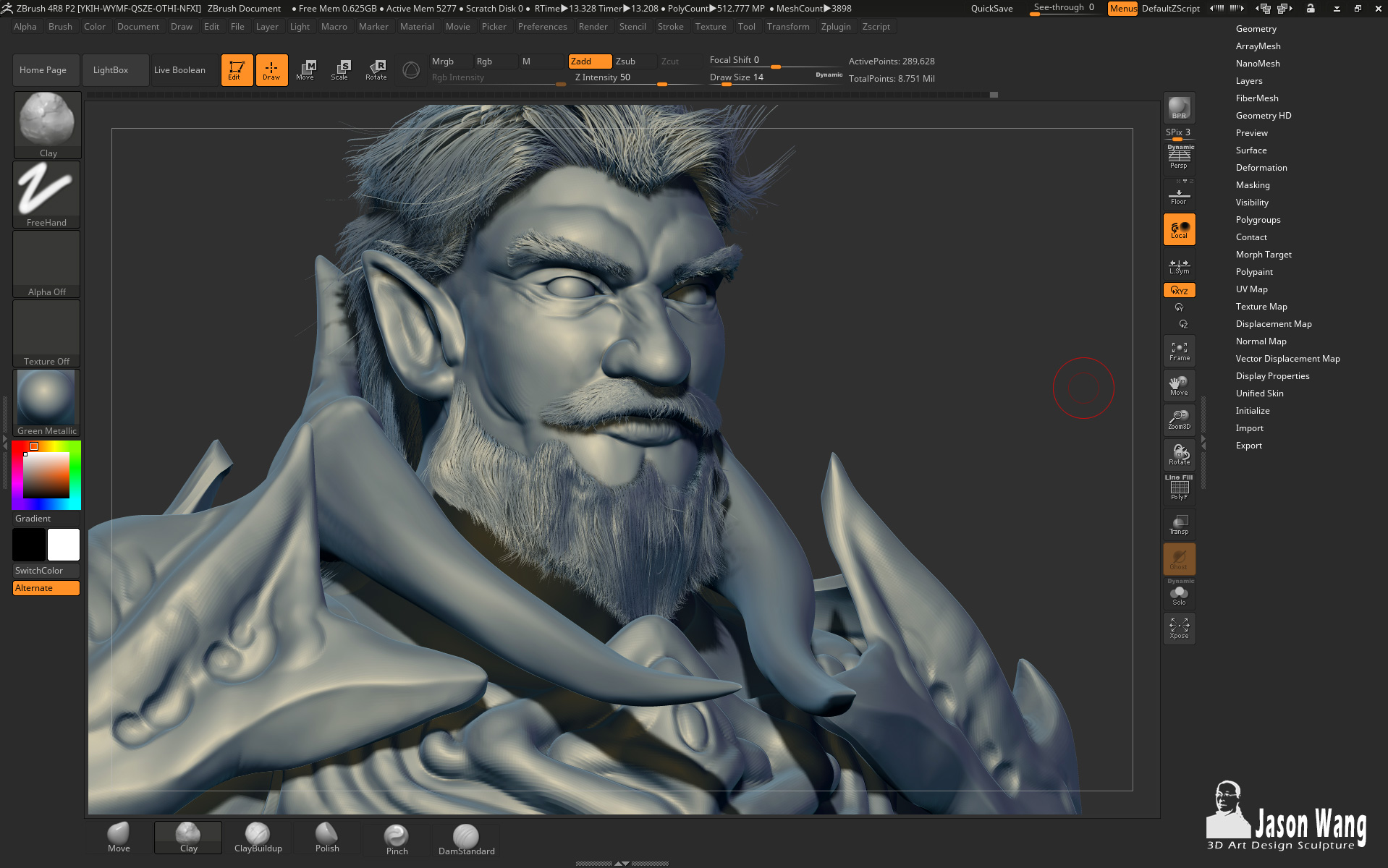Select the Pinch brush
Screen dimensions: 1388x868
pyautogui.click(x=397, y=840)
